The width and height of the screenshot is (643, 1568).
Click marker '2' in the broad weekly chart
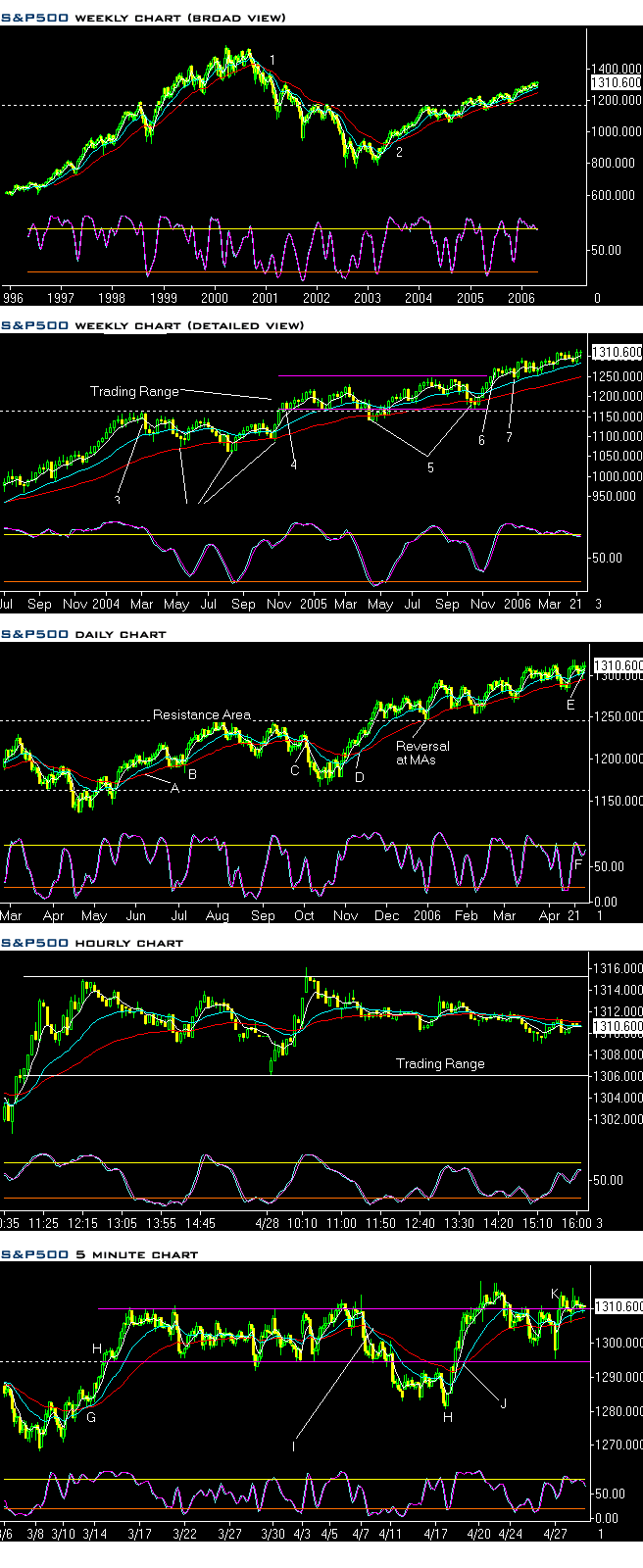[x=399, y=152]
